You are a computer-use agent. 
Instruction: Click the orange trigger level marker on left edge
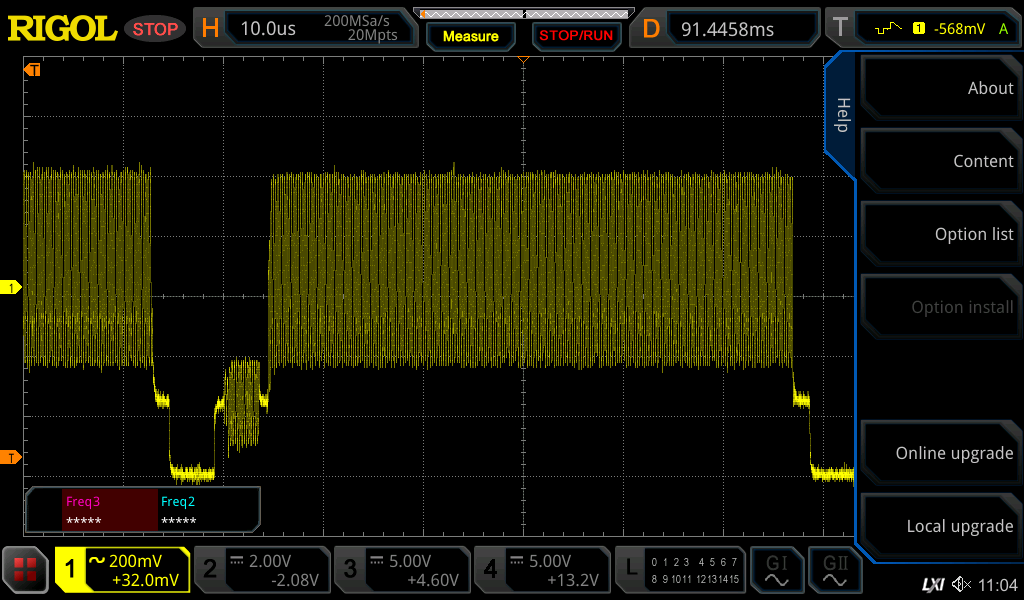[11, 457]
